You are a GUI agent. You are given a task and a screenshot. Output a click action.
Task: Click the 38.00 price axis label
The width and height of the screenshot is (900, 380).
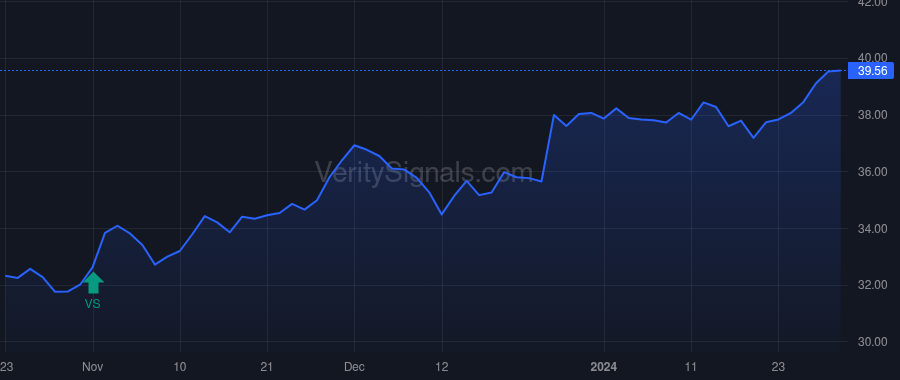(x=872, y=115)
